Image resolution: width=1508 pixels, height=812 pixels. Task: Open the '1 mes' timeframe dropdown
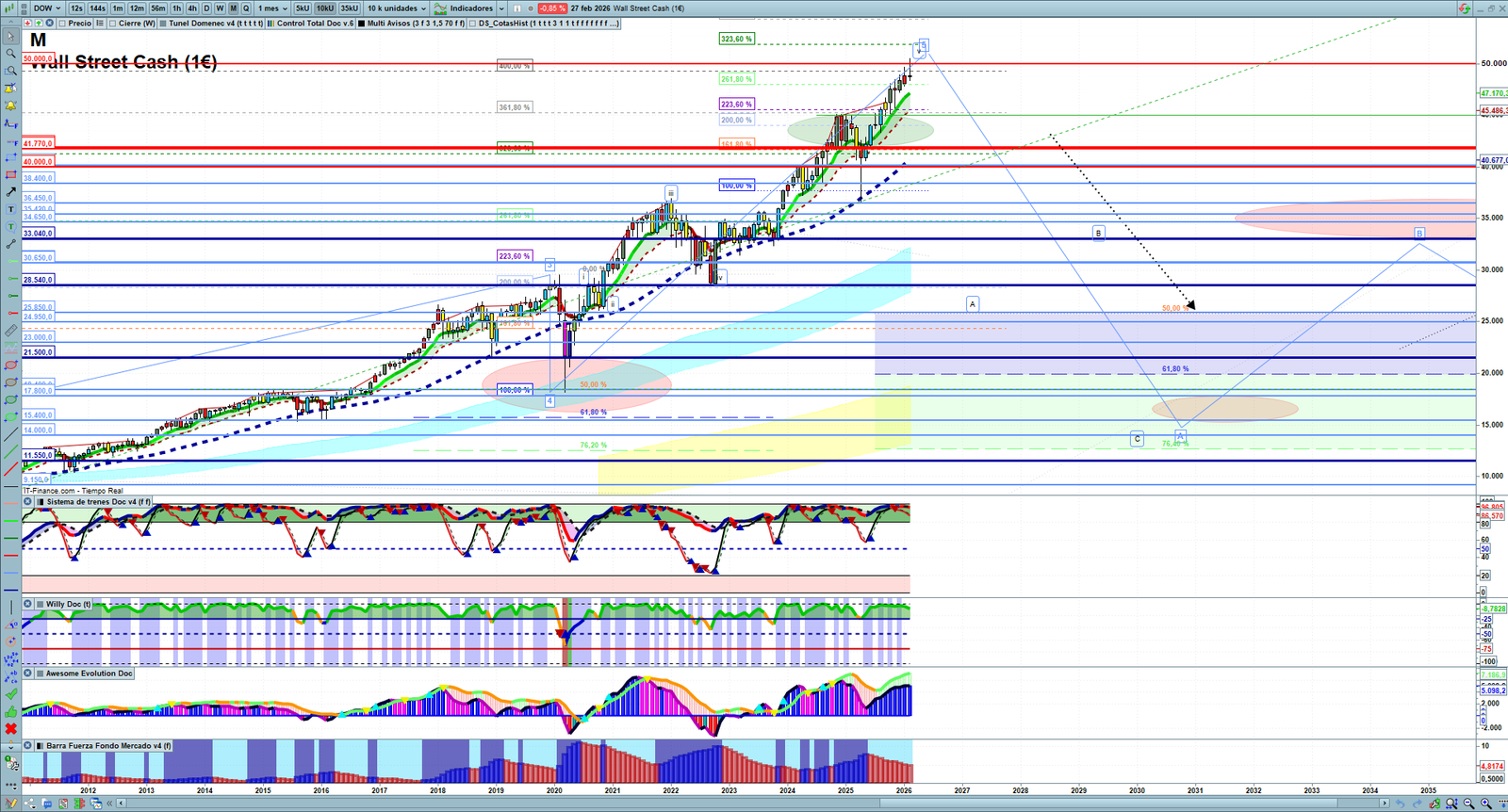pos(273,8)
